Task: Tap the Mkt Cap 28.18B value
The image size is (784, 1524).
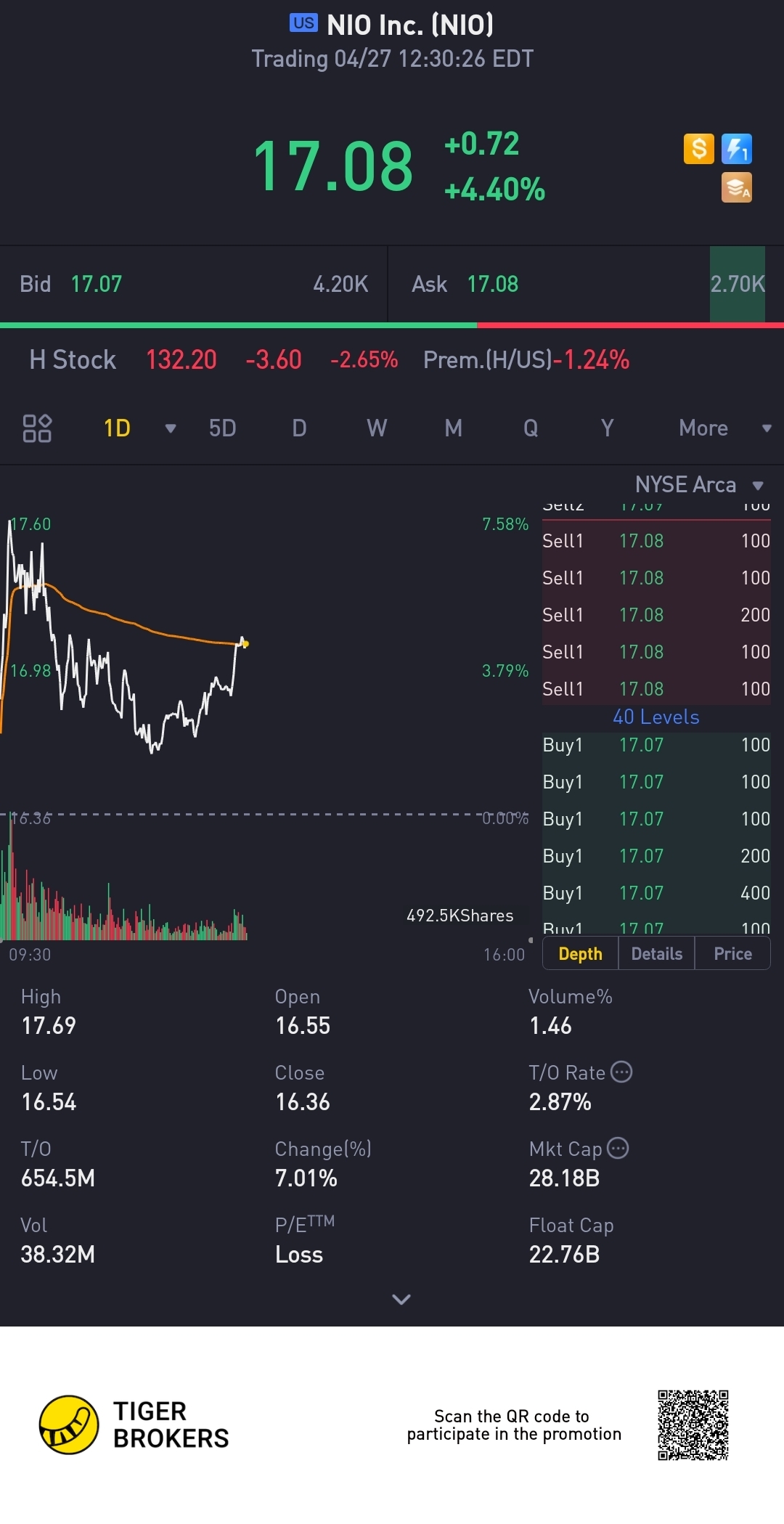Action: tap(564, 1178)
